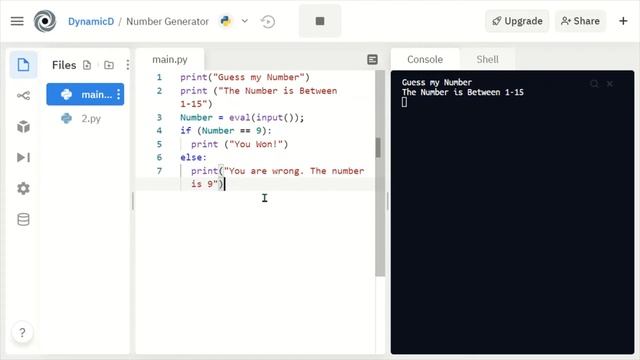Click the help question mark button
Screen dimensions: 640x360
tap(22, 333)
